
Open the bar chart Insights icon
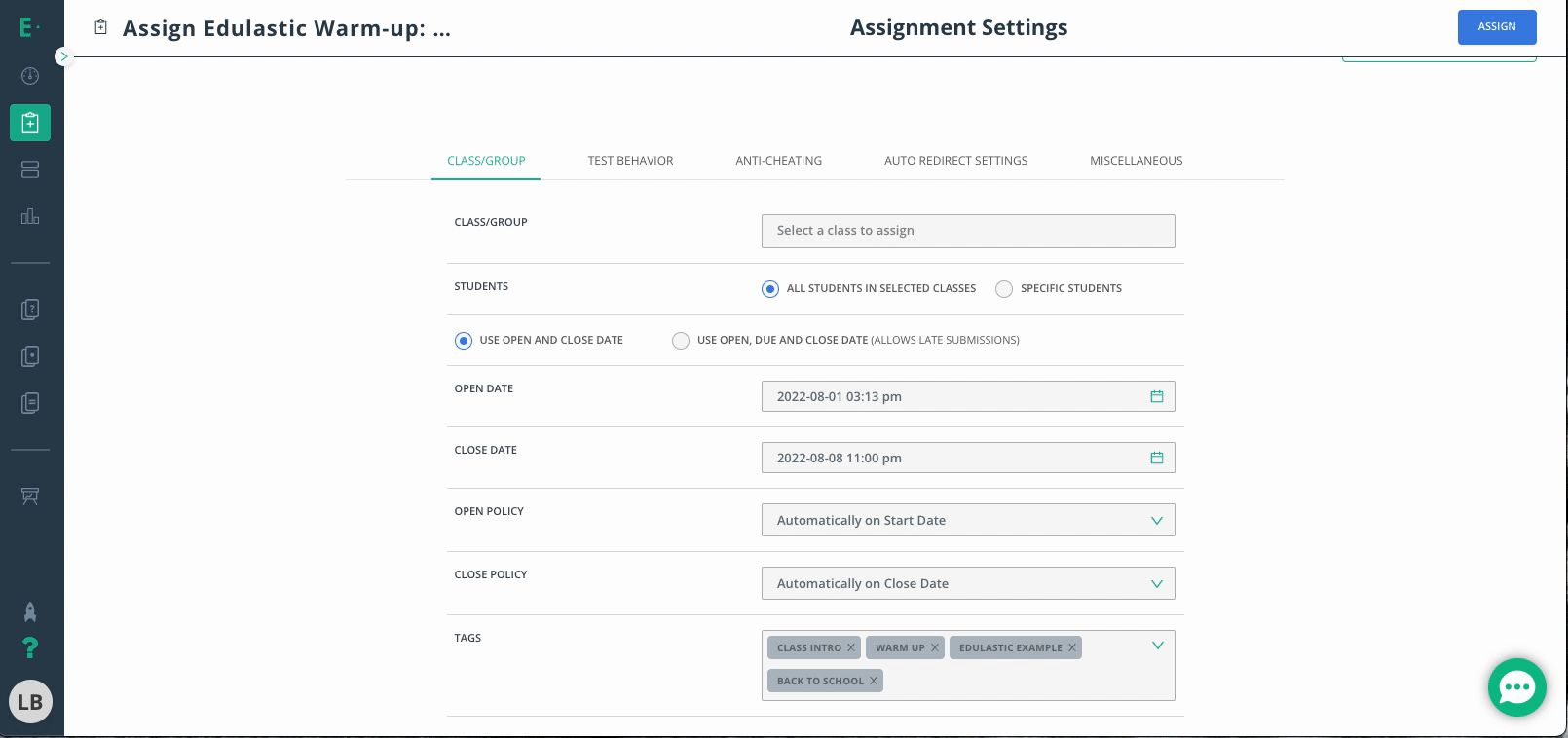(30, 216)
